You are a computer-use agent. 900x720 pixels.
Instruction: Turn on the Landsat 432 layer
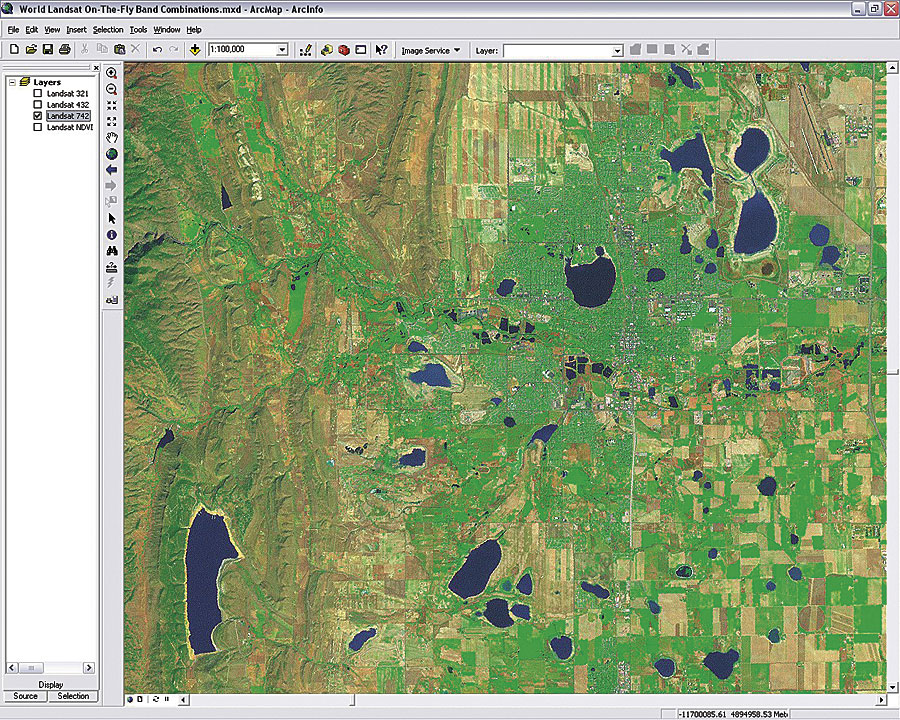tap(38, 105)
